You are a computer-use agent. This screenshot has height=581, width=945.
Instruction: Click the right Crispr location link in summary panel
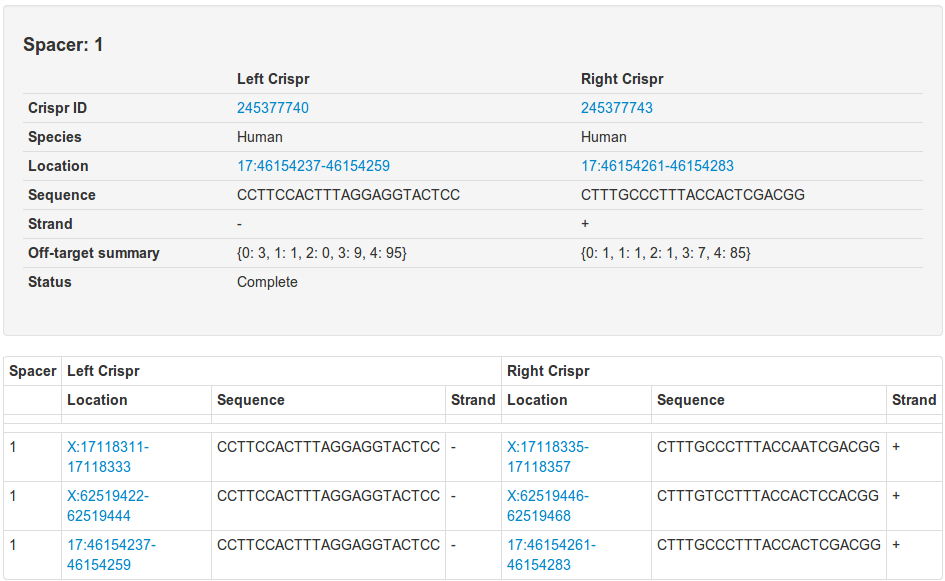(657, 166)
